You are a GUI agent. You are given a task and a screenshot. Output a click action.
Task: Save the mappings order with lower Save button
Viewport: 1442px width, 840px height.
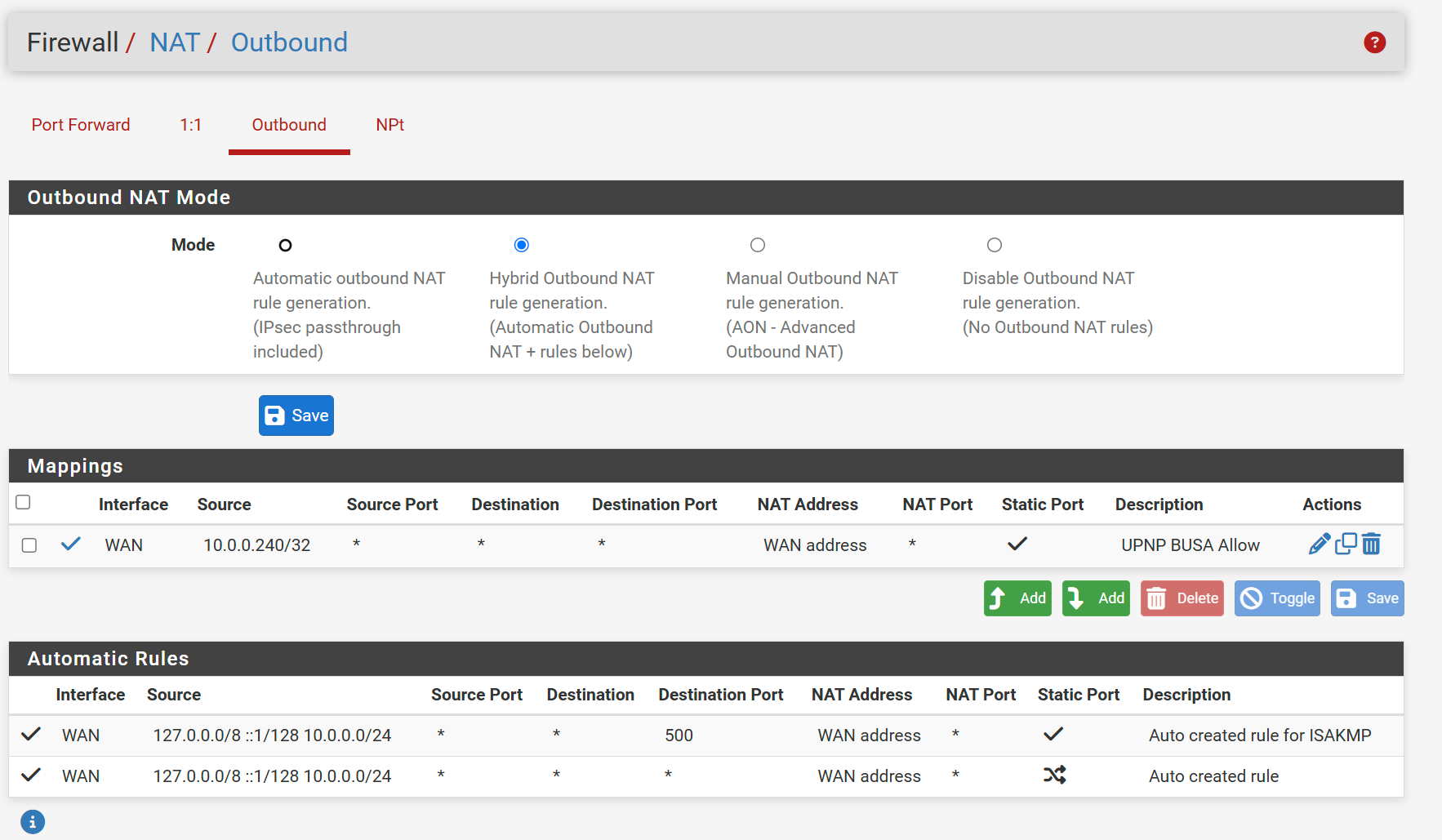(x=1368, y=598)
